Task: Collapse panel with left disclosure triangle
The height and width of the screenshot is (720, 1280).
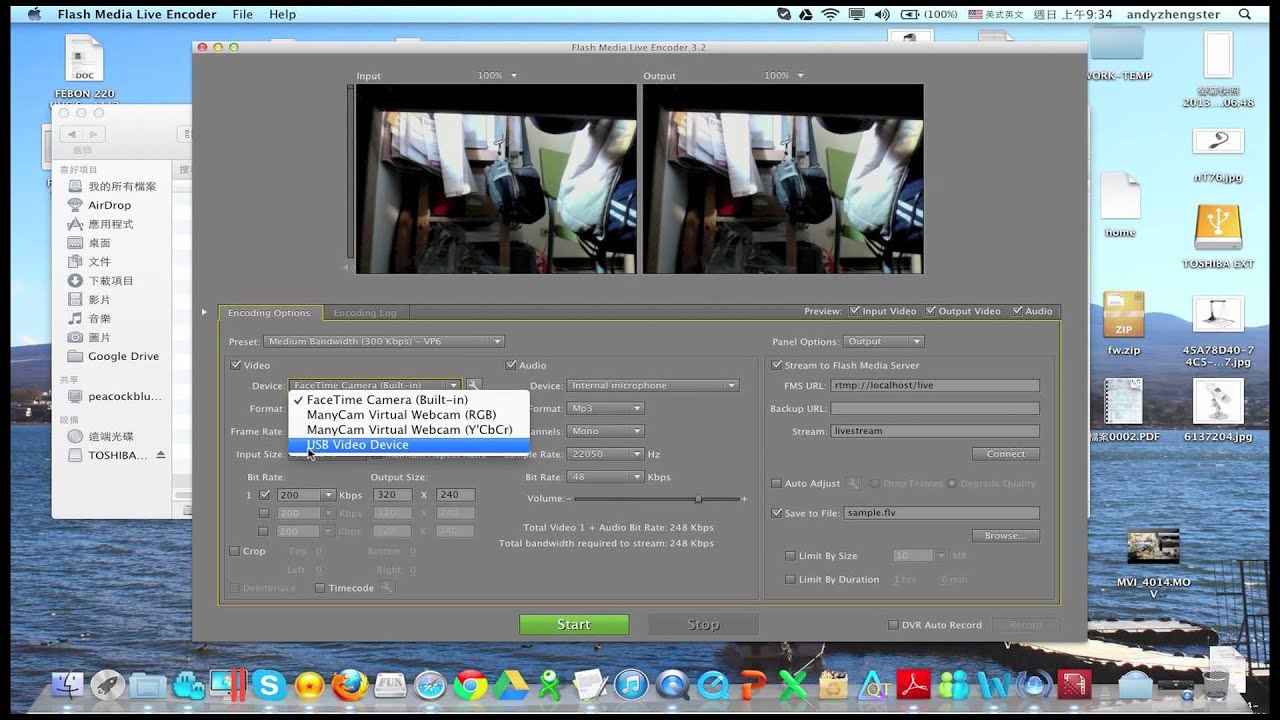Action: (x=204, y=312)
